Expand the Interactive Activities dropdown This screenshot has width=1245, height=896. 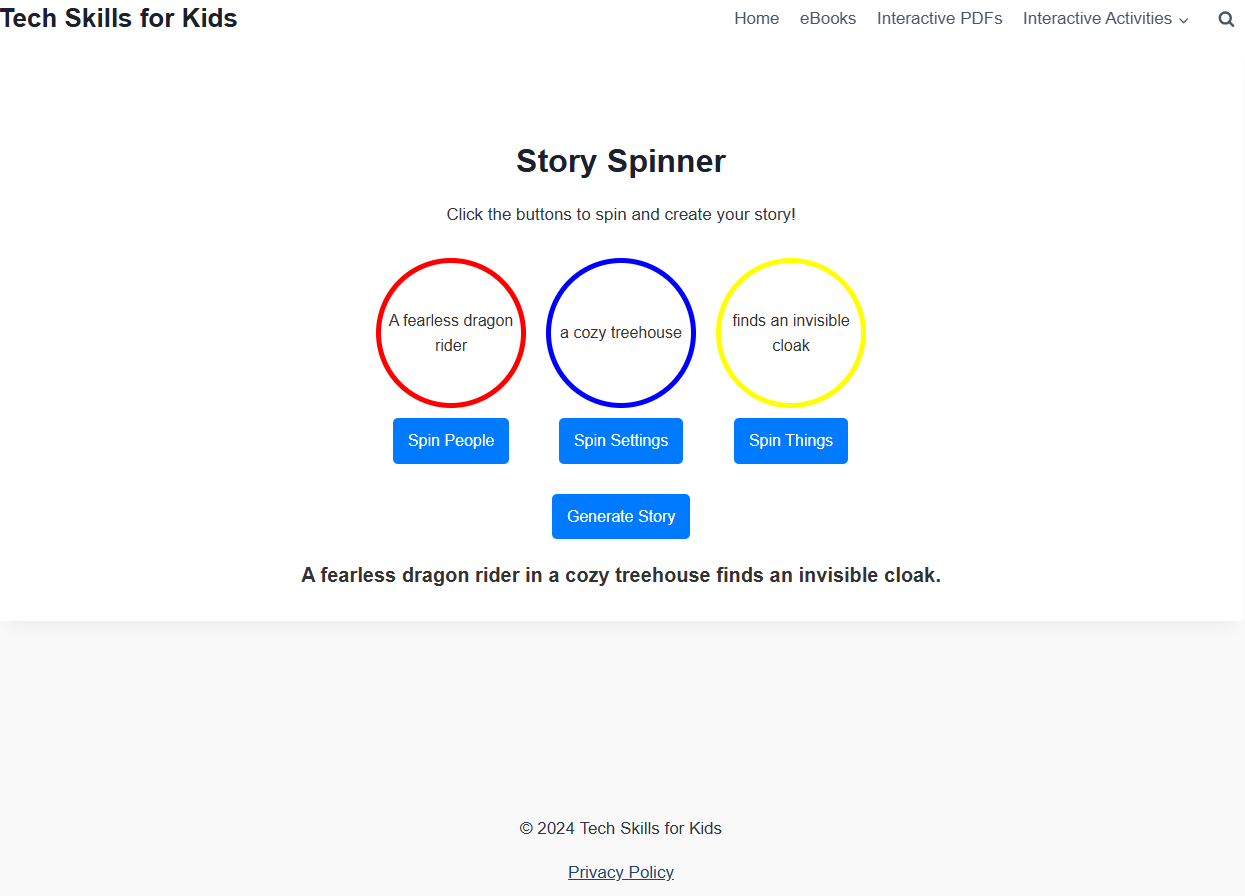1097,18
